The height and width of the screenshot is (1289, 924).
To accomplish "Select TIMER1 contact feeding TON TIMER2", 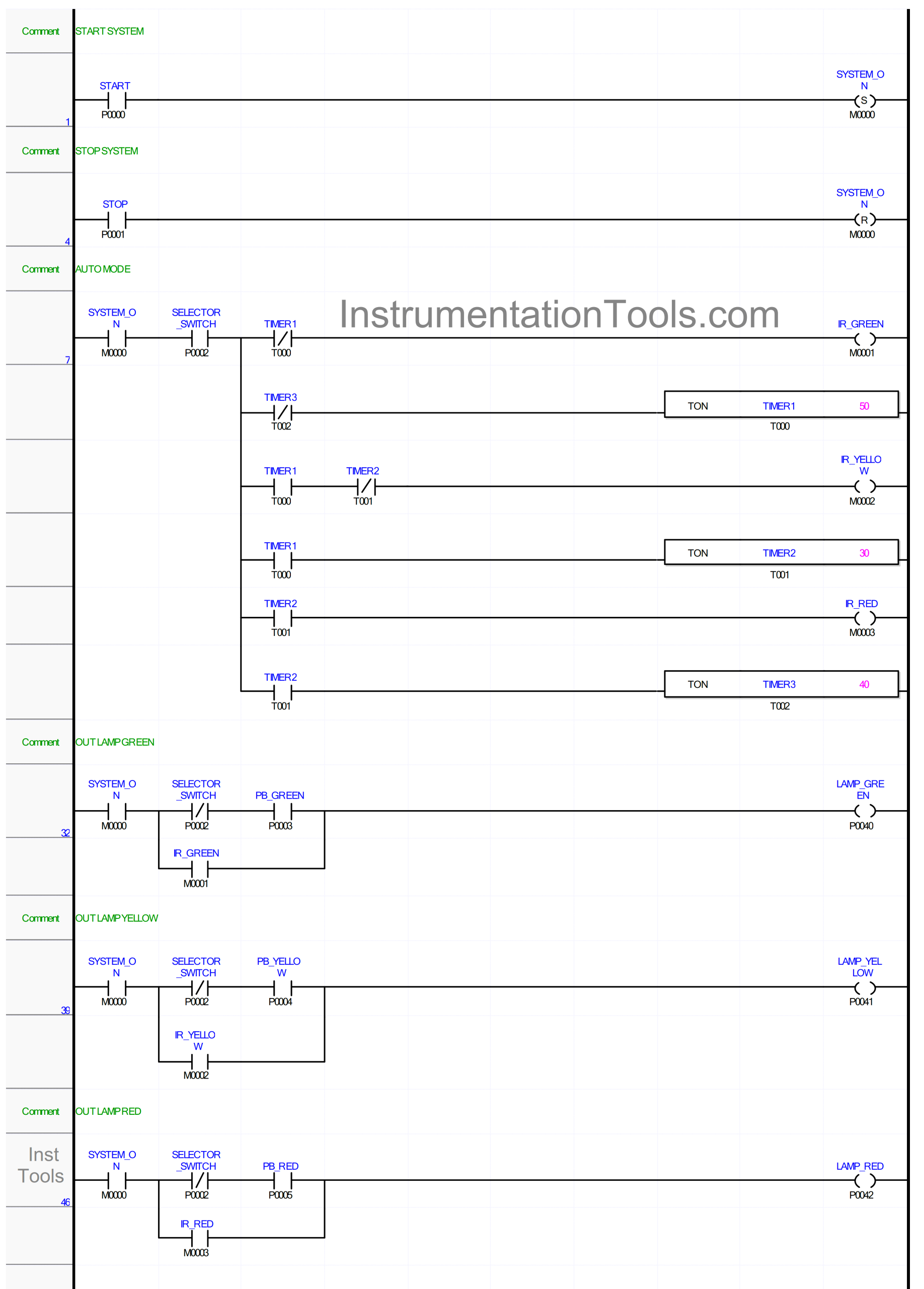I will point(282,560).
